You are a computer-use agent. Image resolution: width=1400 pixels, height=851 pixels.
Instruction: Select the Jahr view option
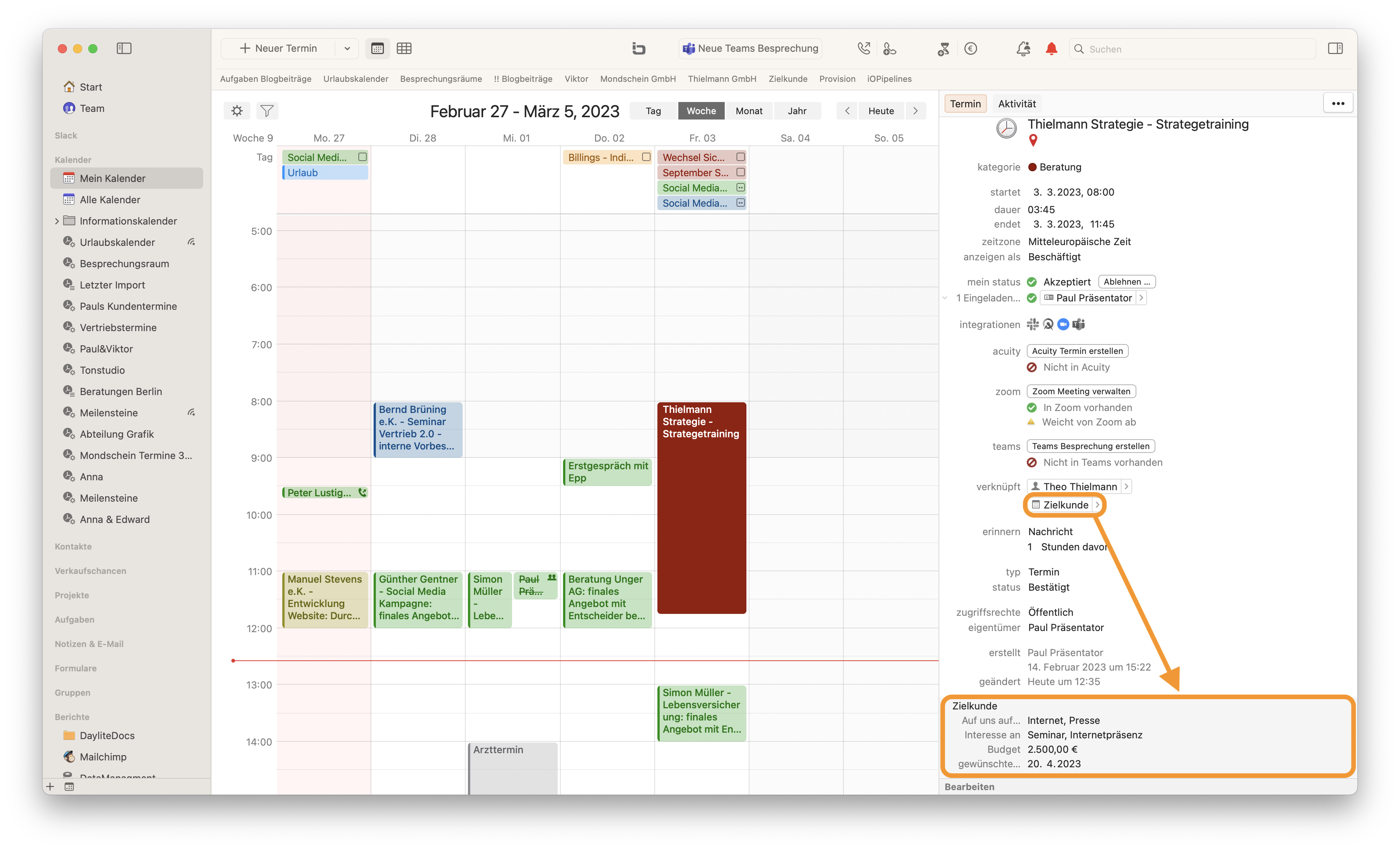pyautogui.click(x=797, y=111)
